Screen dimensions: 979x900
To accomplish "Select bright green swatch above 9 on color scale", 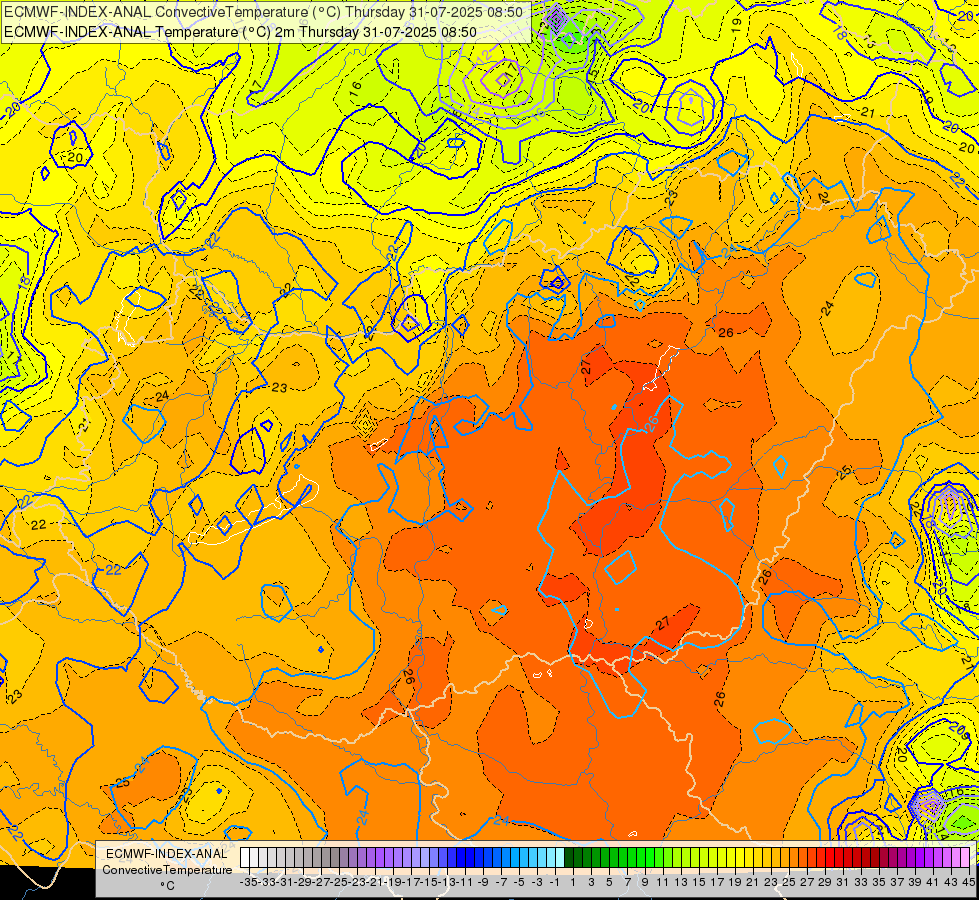I will click(x=641, y=857).
